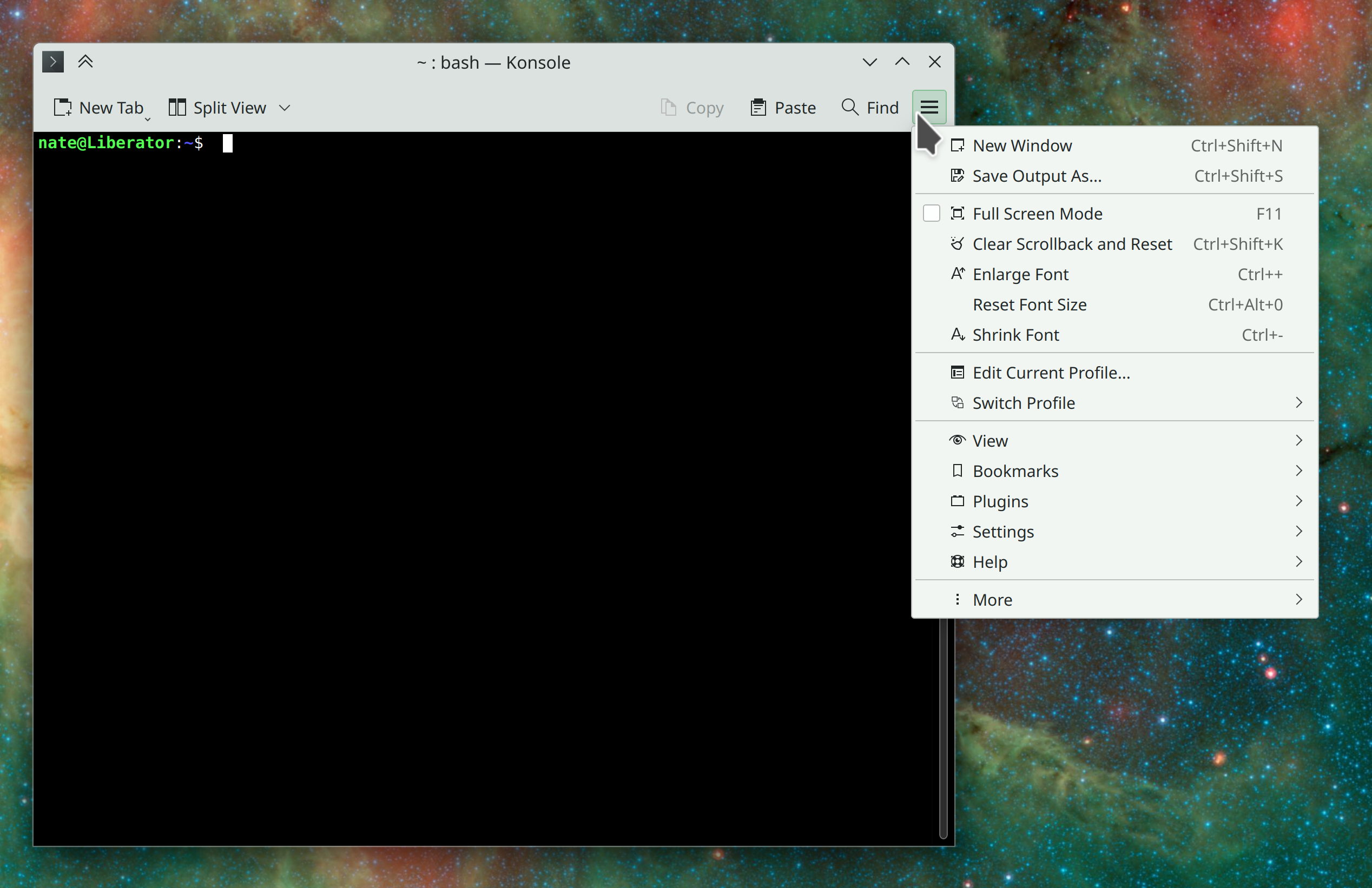This screenshot has height=888, width=1372.
Task: Open the Split View dropdown arrow
Action: pos(284,108)
